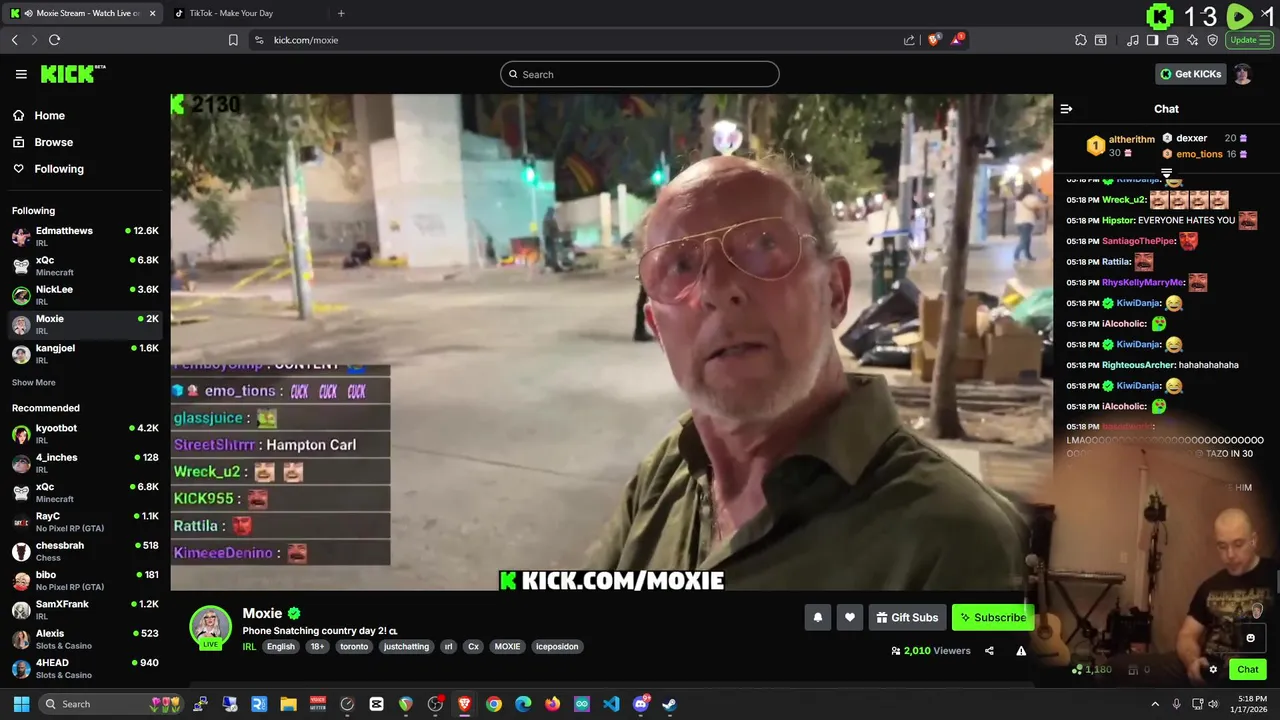The height and width of the screenshot is (720, 1280).
Task: Select the Moxie Stream browser tab
Action: [82, 13]
